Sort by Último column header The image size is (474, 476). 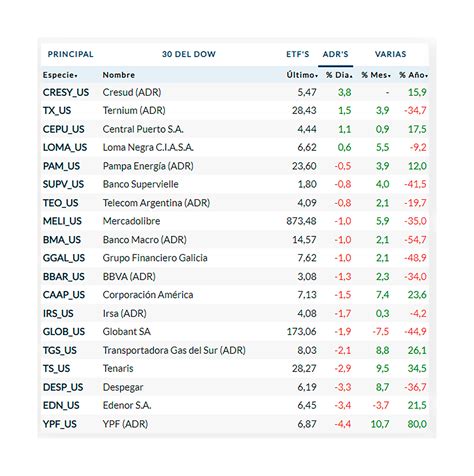pos(302,75)
